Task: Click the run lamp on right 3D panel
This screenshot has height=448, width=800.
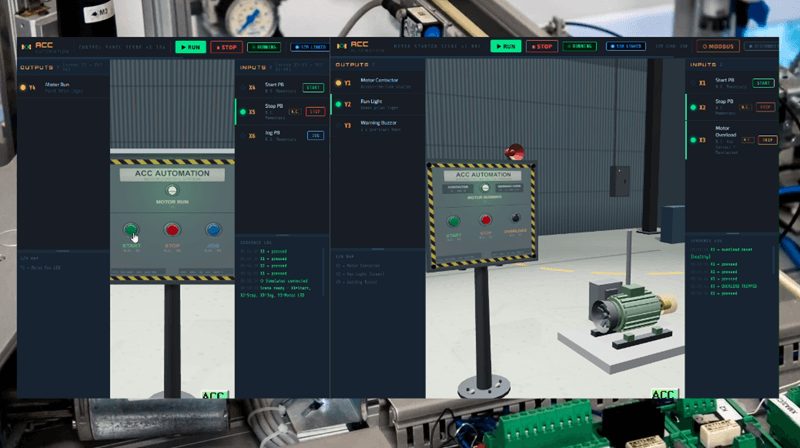Action: [x=485, y=188]
